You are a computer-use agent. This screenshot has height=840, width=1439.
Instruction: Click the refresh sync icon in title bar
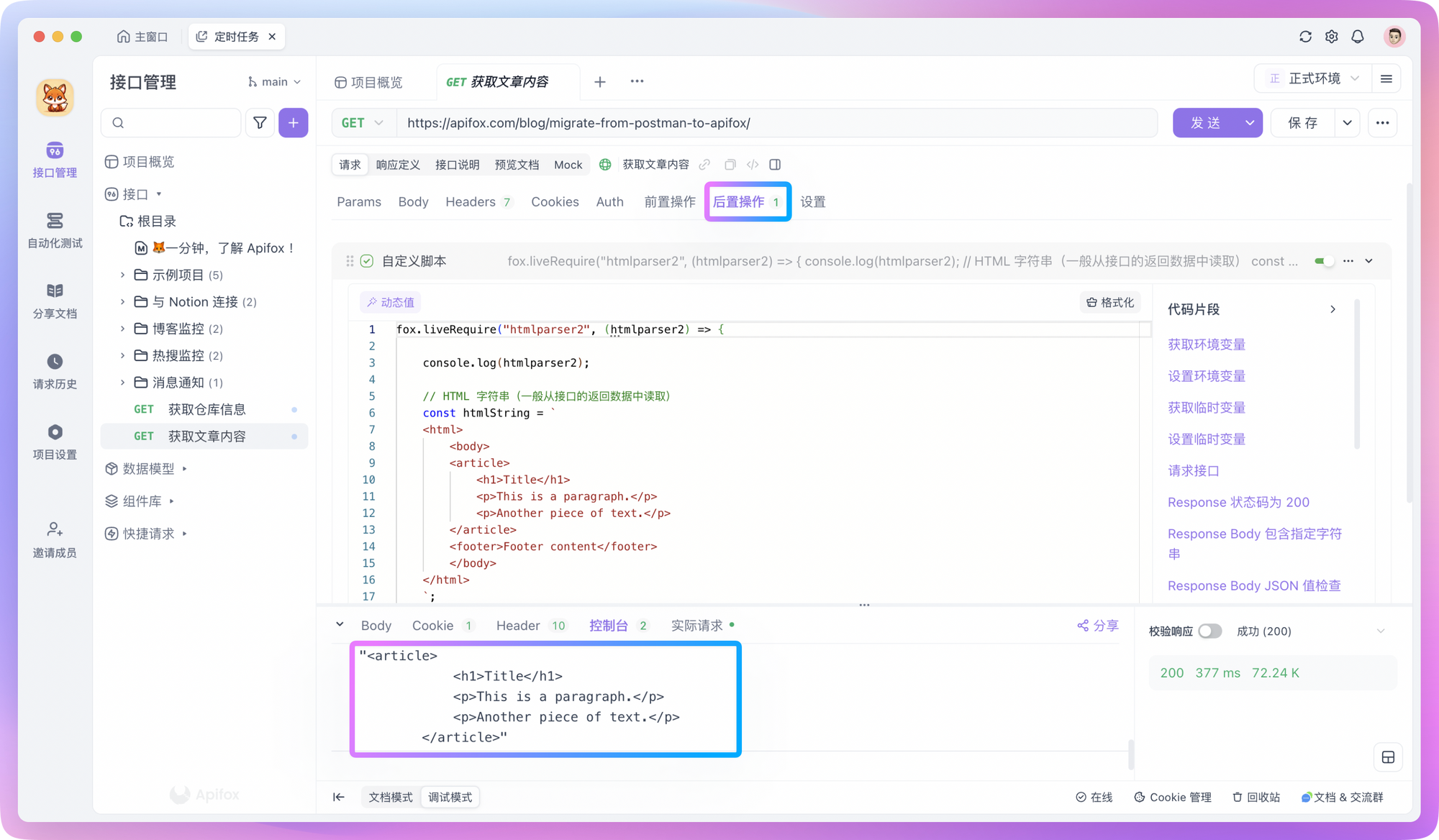1305,37
